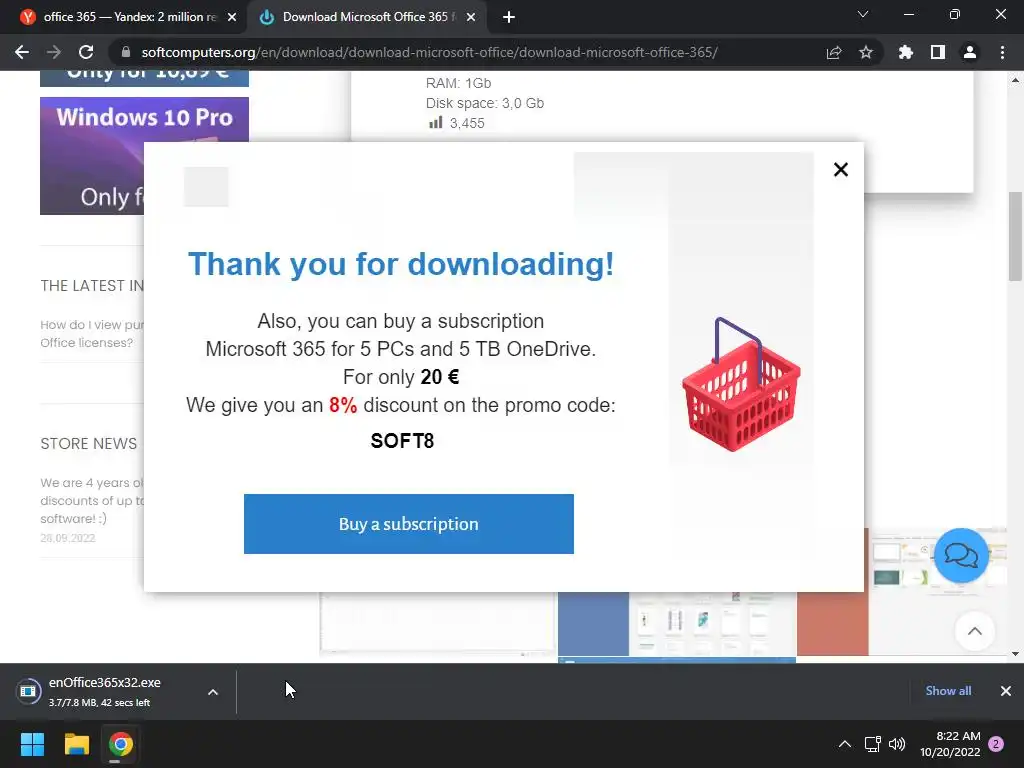Click the address bar URL field
This screenshot has width=1024, height=768.
429,52
